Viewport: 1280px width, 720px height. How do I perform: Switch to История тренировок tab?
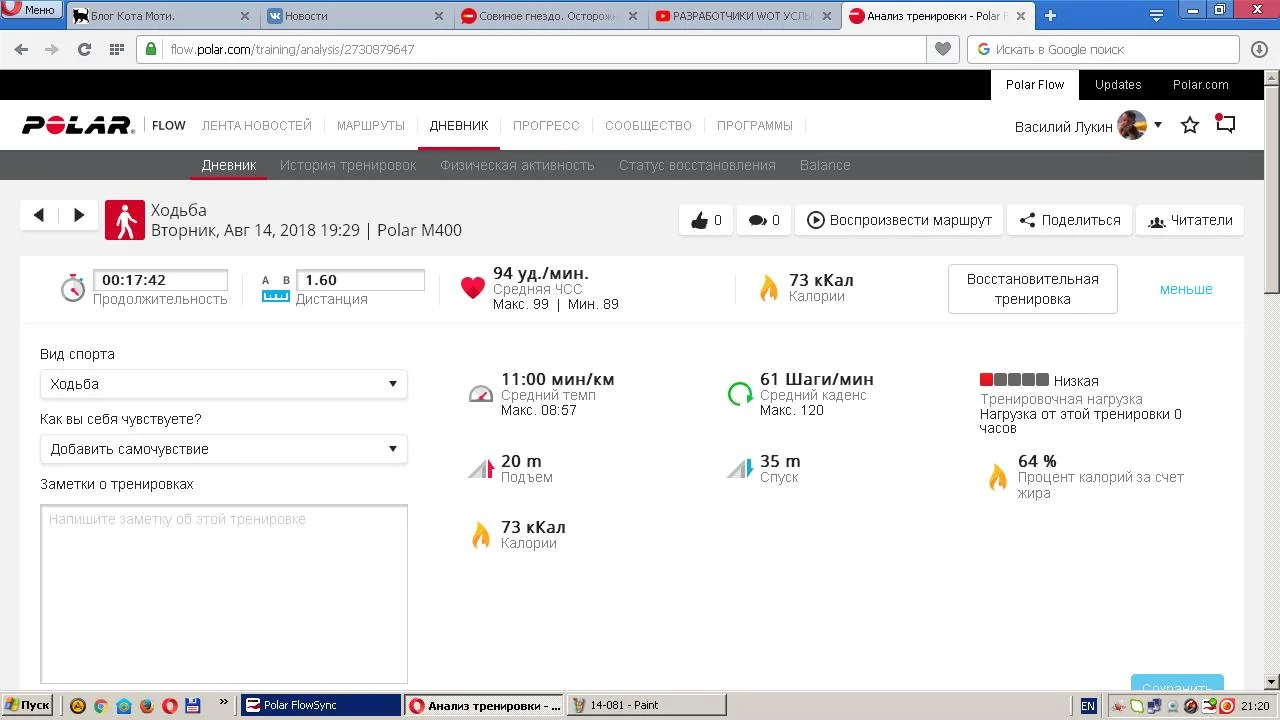click(x=348, y=165)
